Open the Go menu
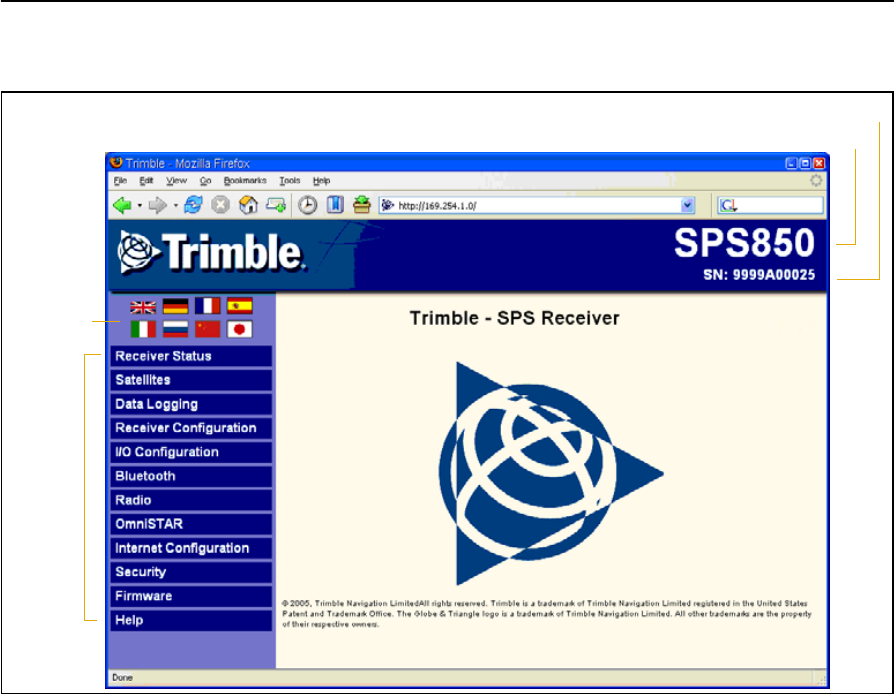 (206, 181)
